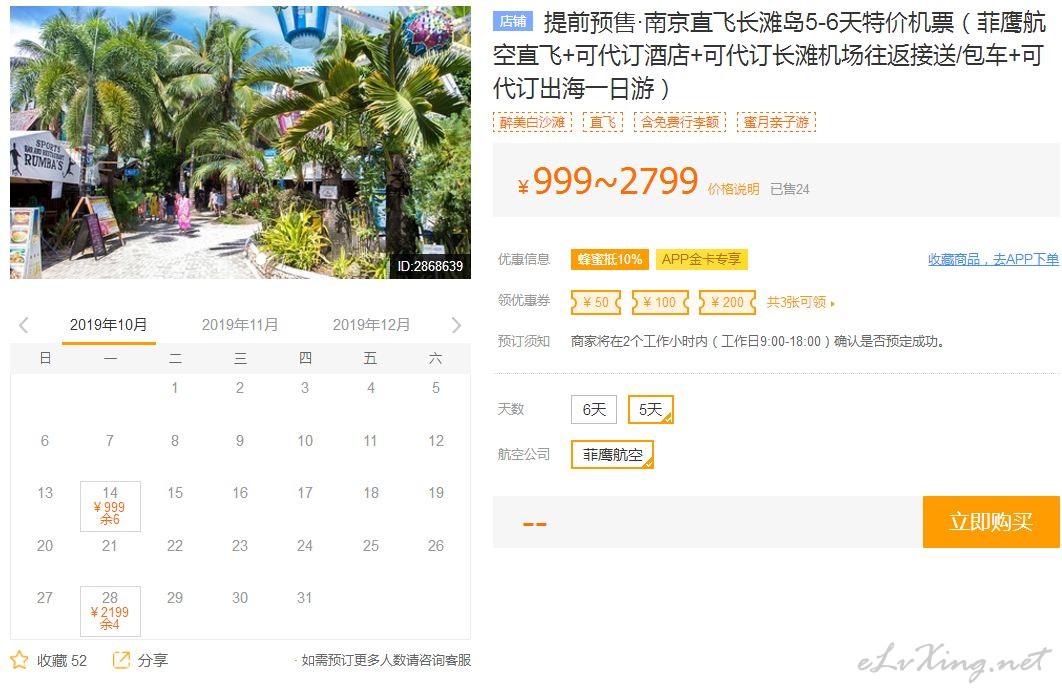Screen dimensions: 1062x695
Task: Claim the ¥50 coupon ticket
Action: pyautogui.click(x=596, y=302)
